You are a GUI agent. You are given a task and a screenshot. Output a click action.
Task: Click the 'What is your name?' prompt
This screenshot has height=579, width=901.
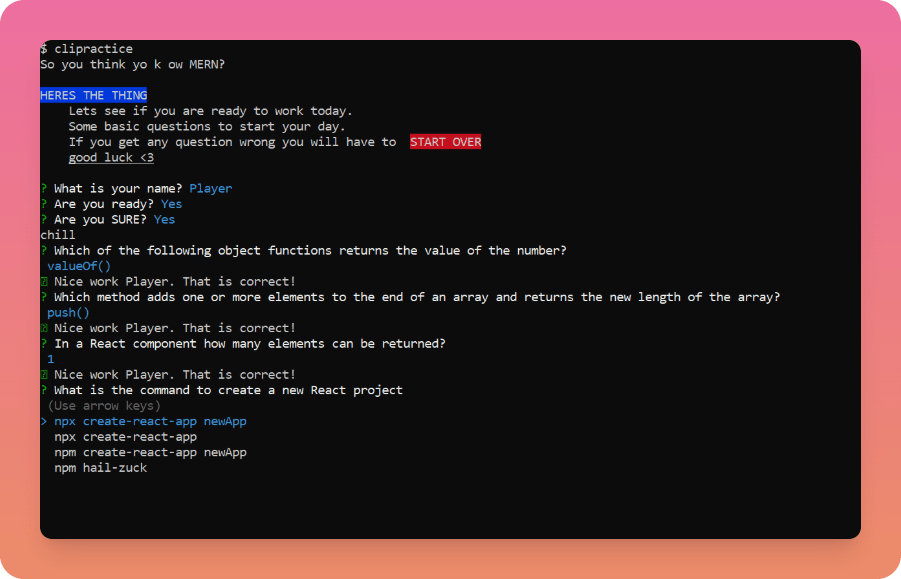point(118,188)
